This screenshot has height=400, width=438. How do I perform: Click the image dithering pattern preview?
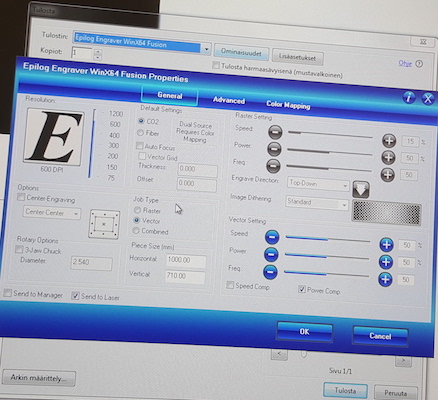pos(387,213)
